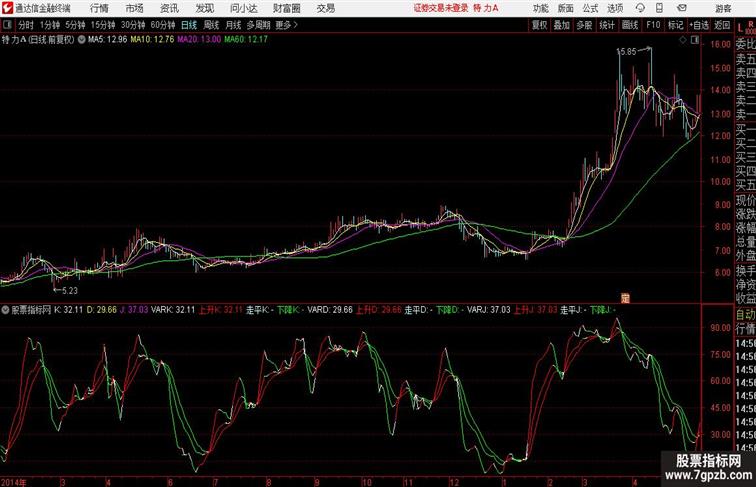Click the 股票指标网 indicator name
The height and width of the screenshot is (487, 756).
coord(31,310)
